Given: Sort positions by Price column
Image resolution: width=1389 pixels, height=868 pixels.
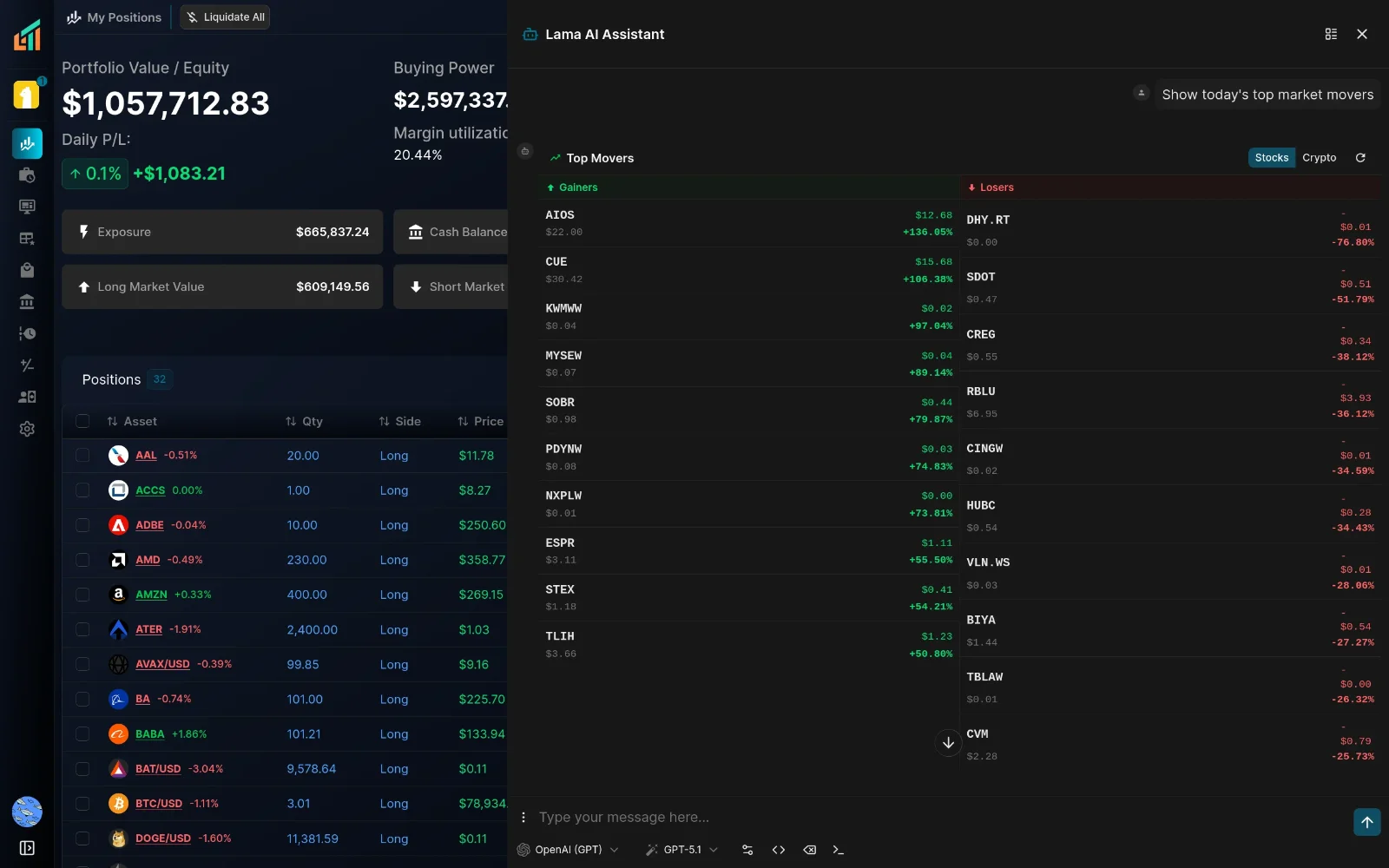Looking at the screenshot, I should (x=481, y=421).
